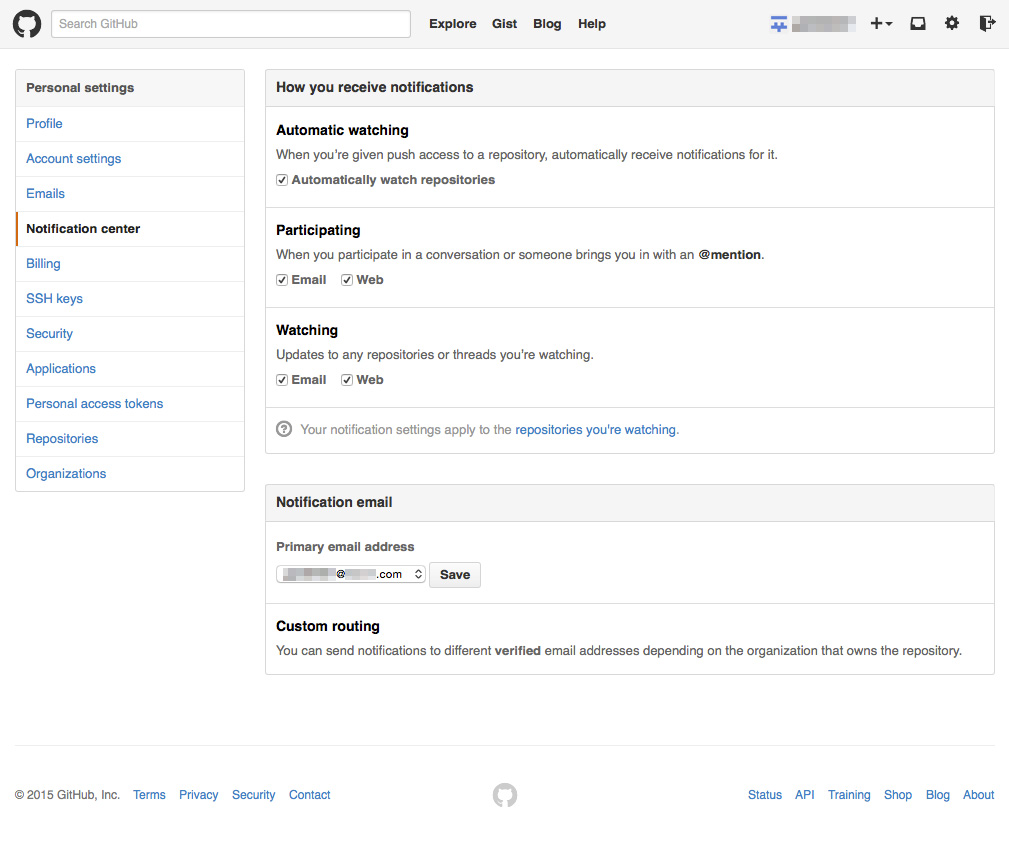Save the primary email address
Image resolution: width=1009 pixels, height=844 pixels.
[x=454, y=574]
